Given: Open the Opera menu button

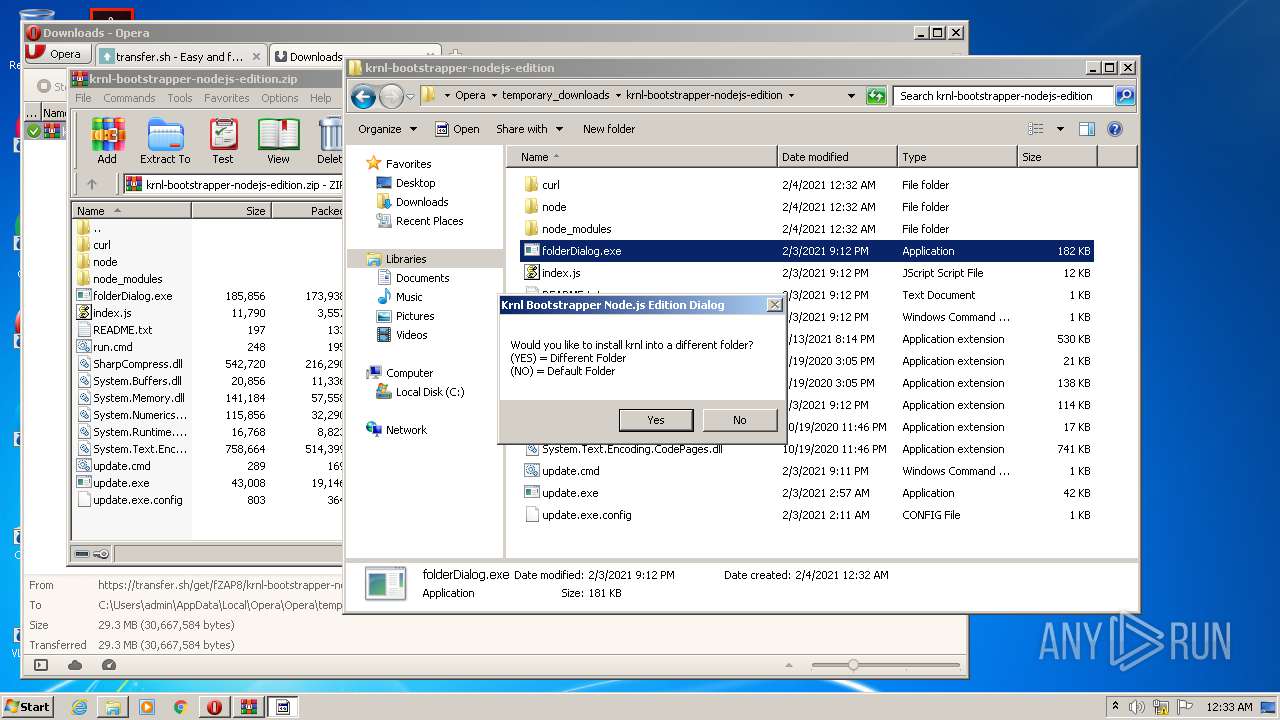Looking at the screenshot, I should [56, 55].
